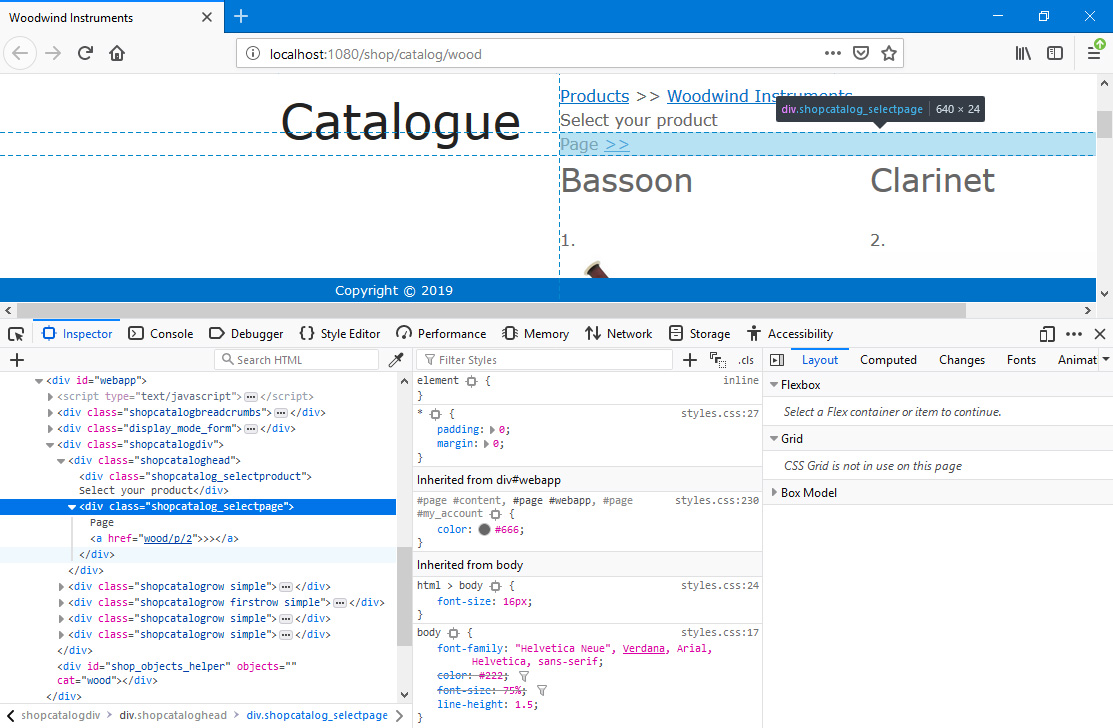Expand the shopcatalogbreadcrumbs div node
Screen dimensions: 1113x728
point(50,412)
